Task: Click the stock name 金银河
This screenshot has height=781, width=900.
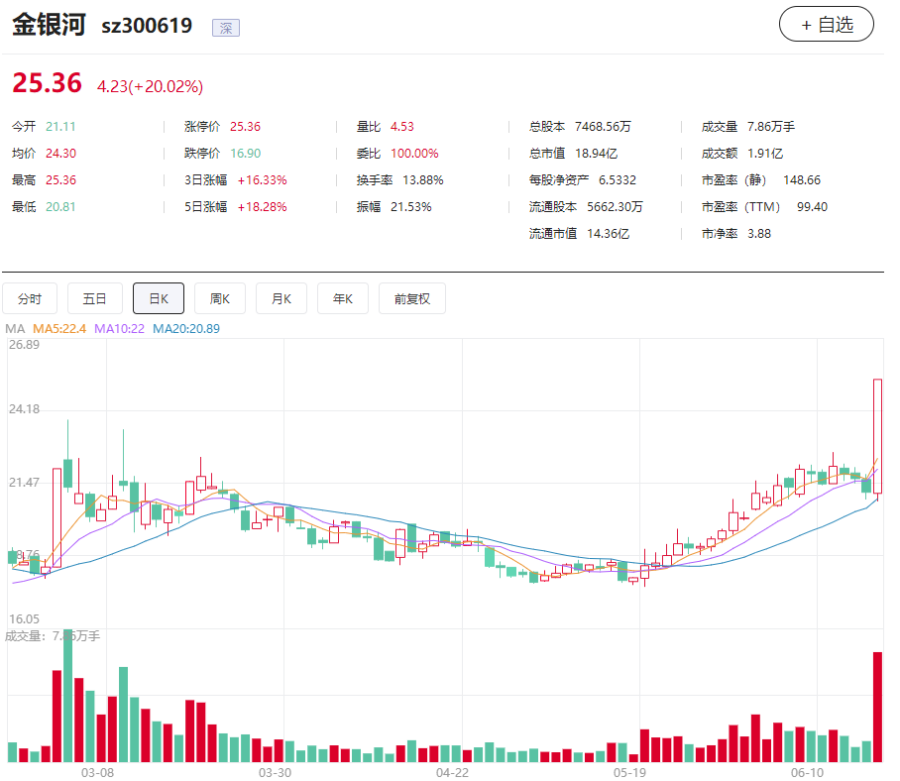Action: click(x=49, y=25)
